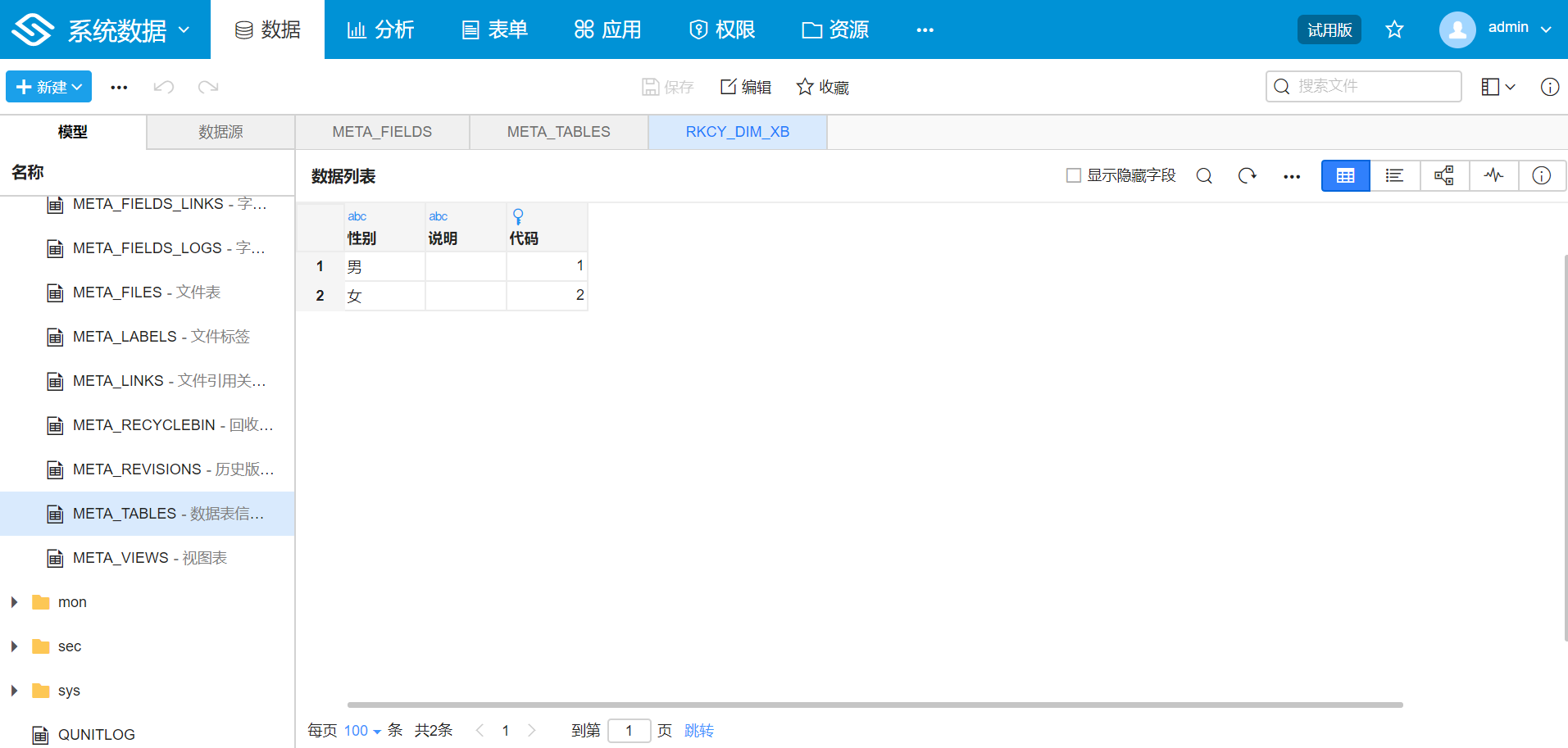1568x748 pixels.
Task: Switch to the list view icon
Action: 1394,175
